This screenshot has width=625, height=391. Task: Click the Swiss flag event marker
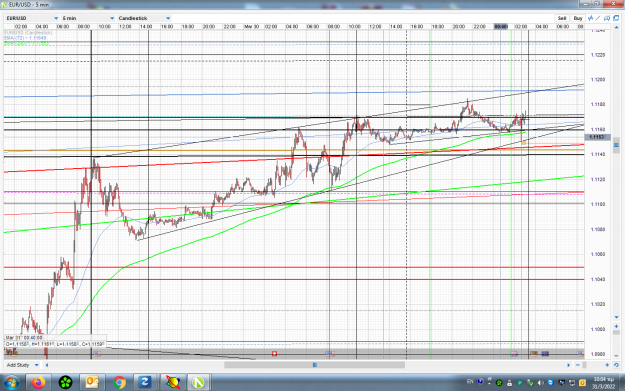274,354
